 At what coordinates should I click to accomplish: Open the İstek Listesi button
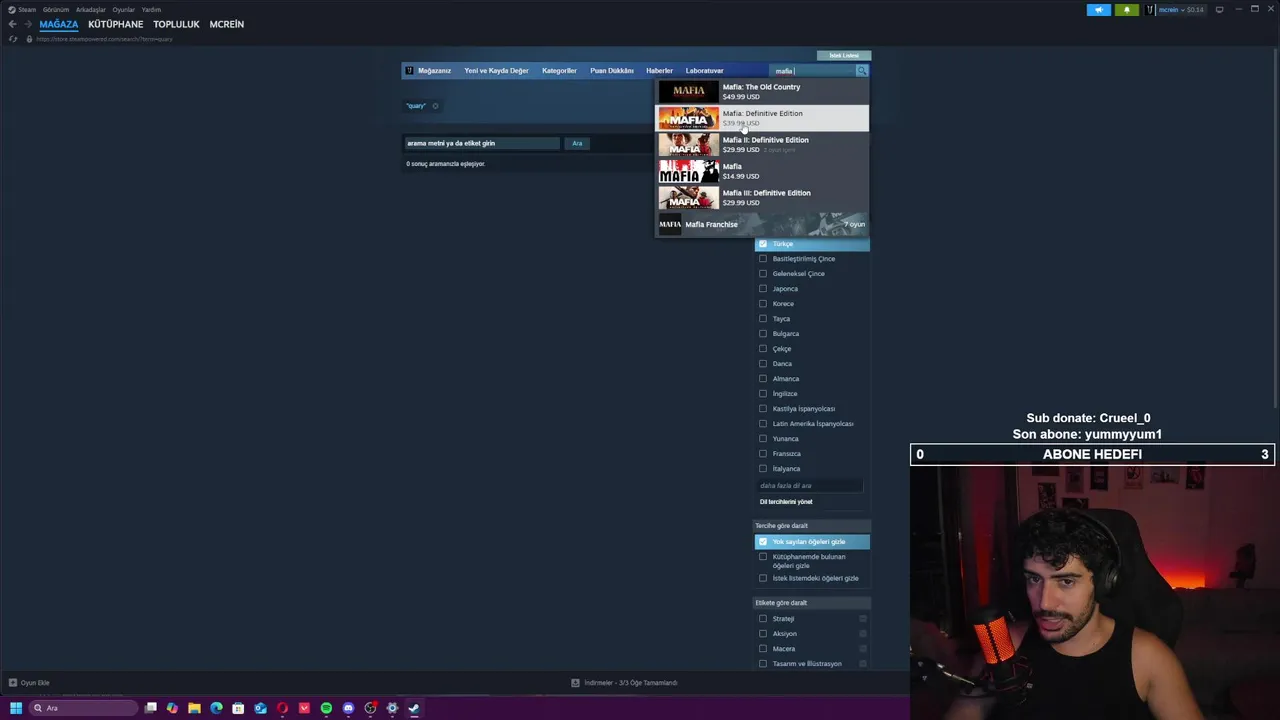(x=844, y=56)
